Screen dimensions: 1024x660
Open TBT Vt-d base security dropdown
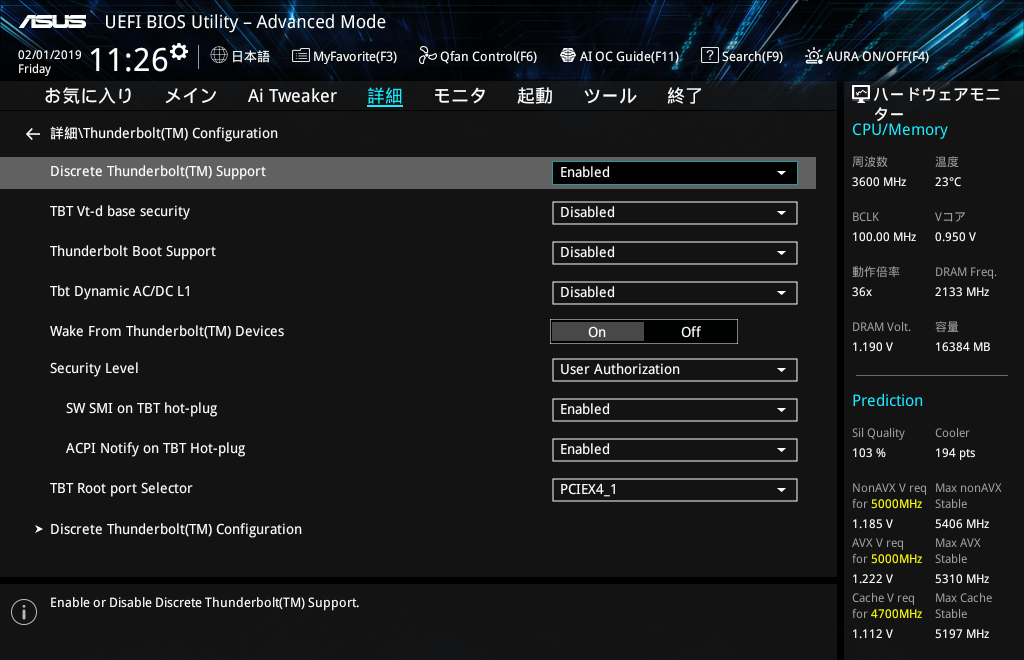(675, 213)
